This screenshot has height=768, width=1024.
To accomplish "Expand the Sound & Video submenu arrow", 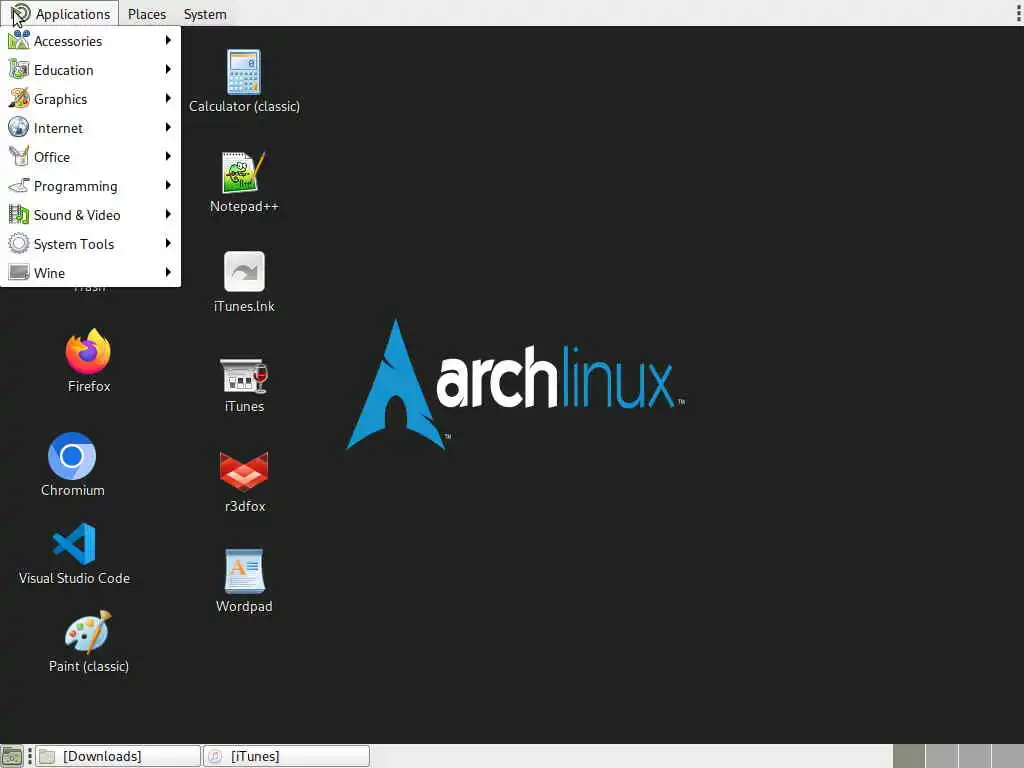I will tap(168, 214).
